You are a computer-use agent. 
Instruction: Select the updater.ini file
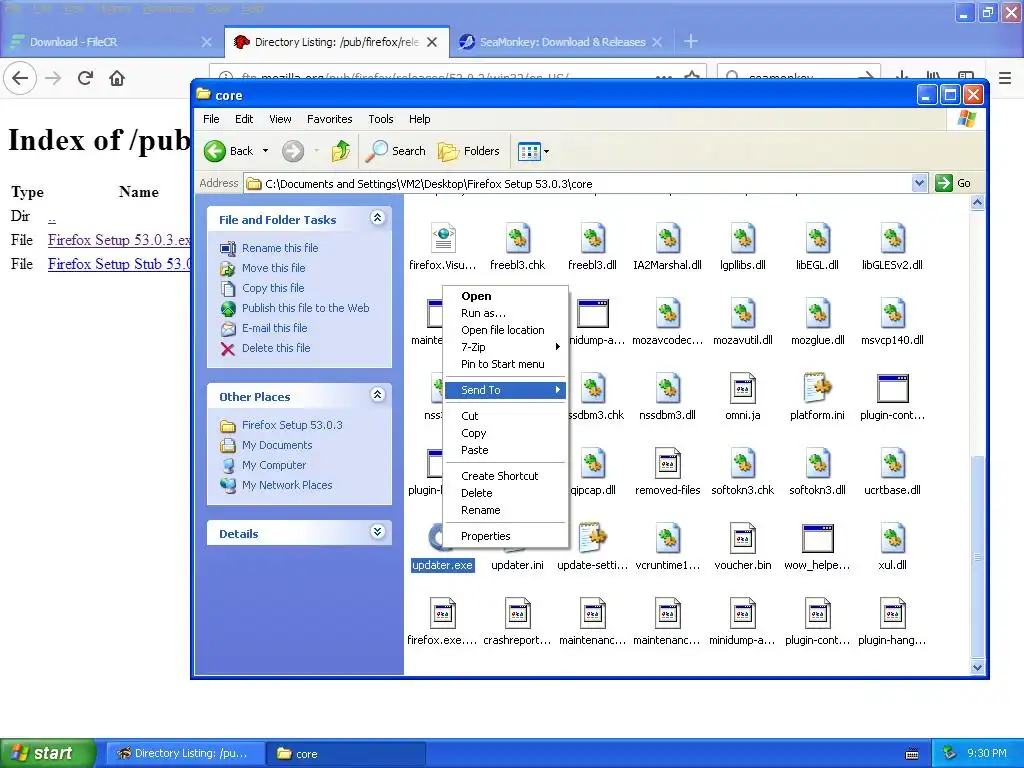517,565
